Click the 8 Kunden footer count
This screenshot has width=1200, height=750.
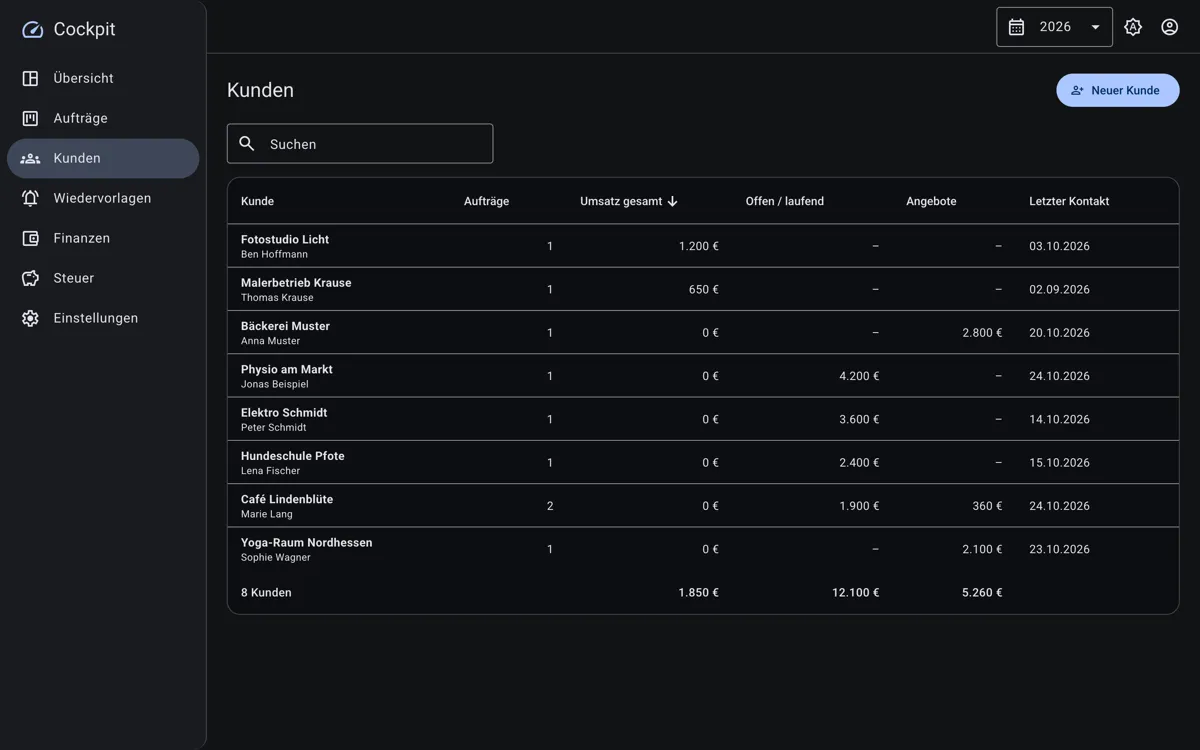[266, 592]
